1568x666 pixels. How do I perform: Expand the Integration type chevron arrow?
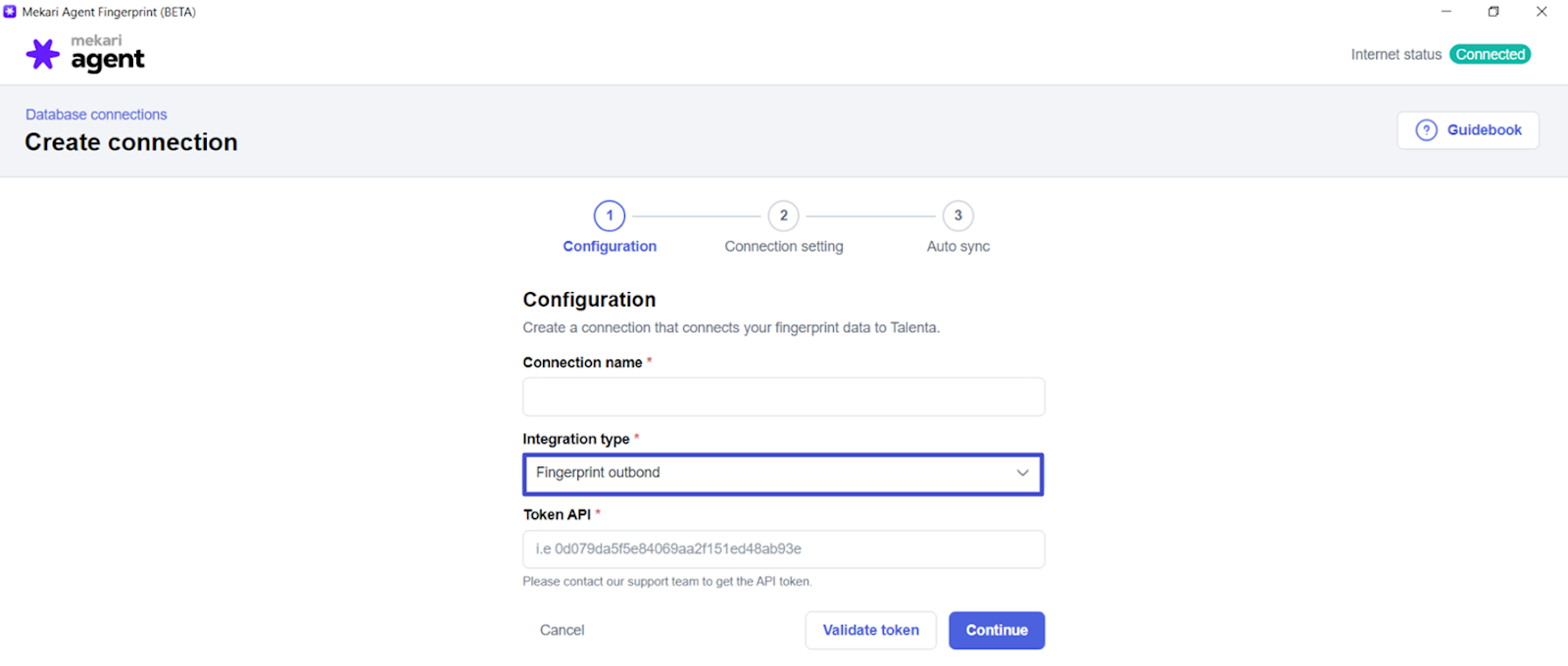1022,473
